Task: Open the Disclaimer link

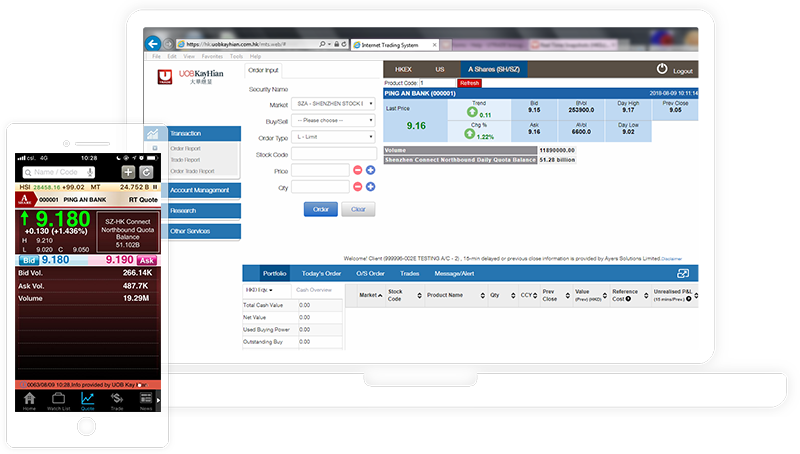Action: (671, 259)
